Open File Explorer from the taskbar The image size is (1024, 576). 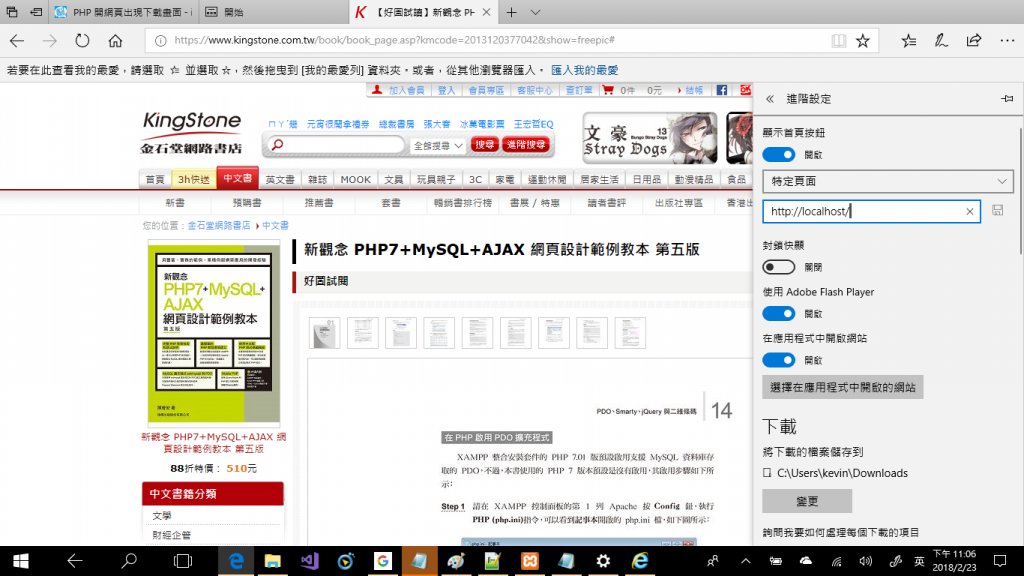272,561
